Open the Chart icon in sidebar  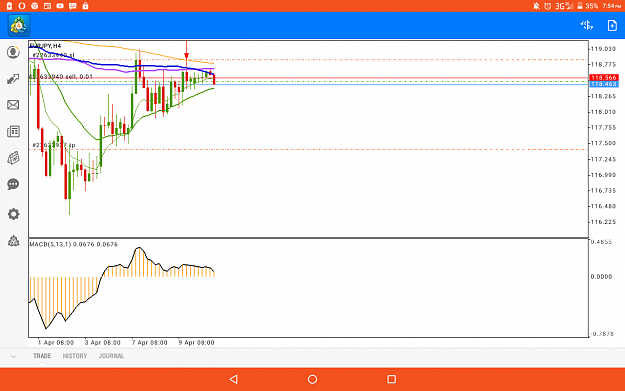(13, 79)
